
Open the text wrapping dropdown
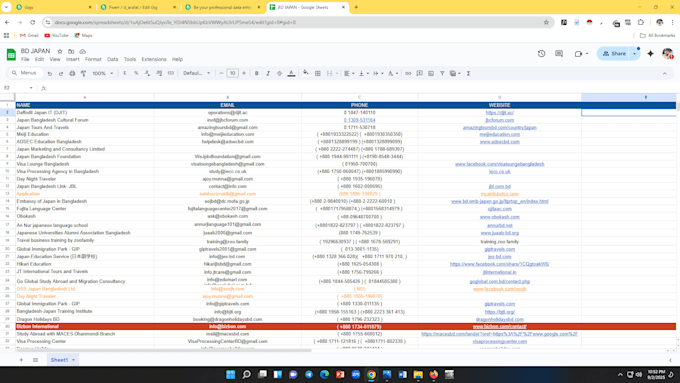click(x=378, y=73)
